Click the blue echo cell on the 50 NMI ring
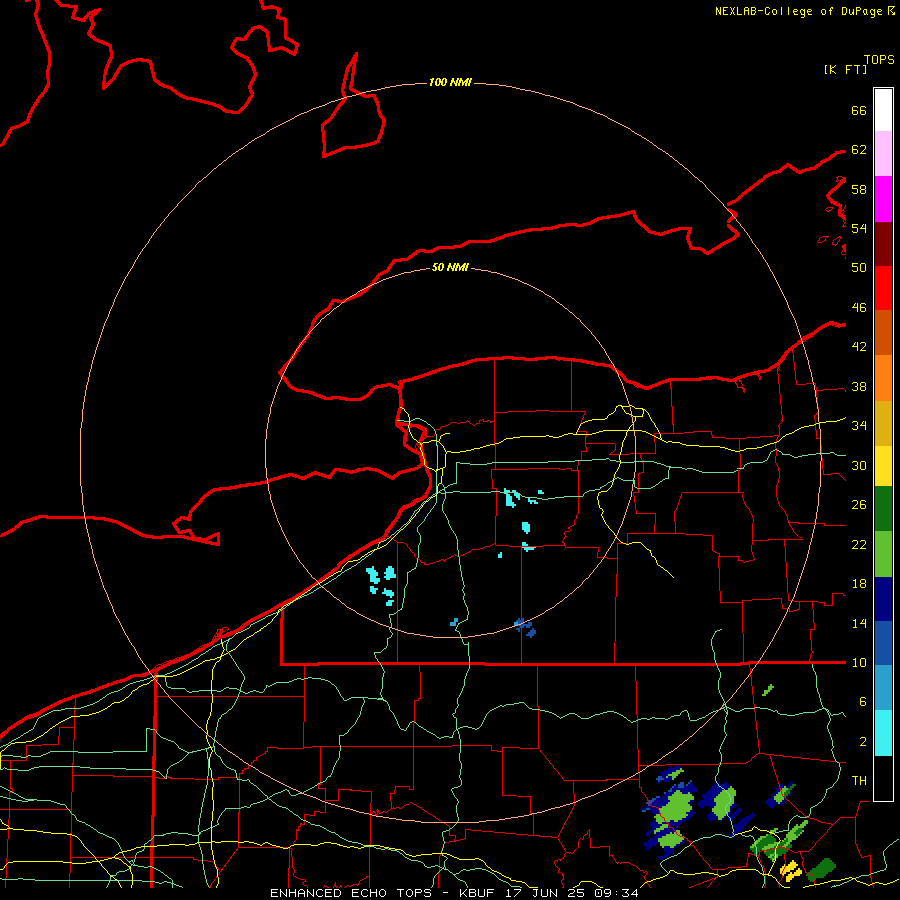This screenshot has height=900, width=900. (525, 627)
